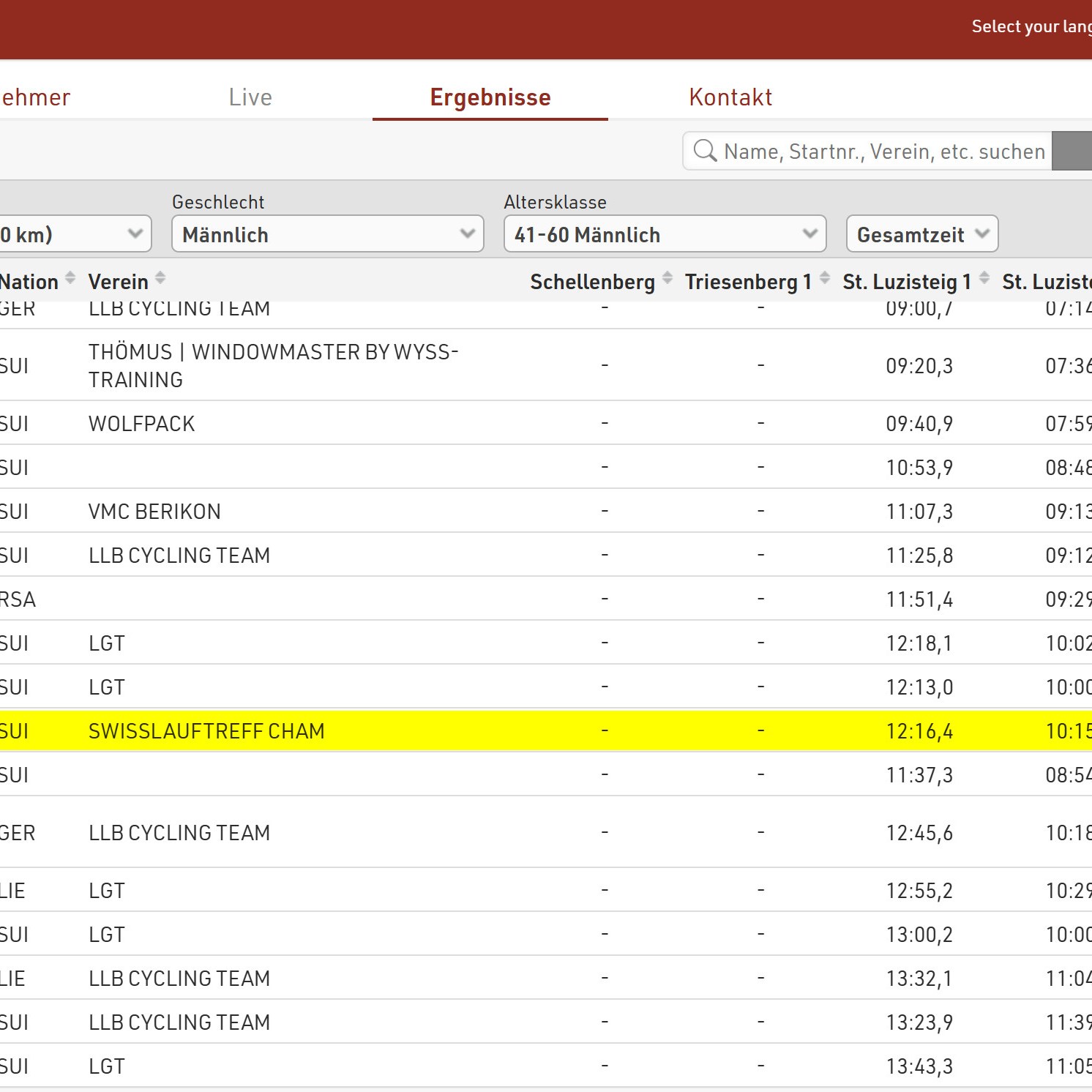Go to the Kontakt tab

[730, 97]
